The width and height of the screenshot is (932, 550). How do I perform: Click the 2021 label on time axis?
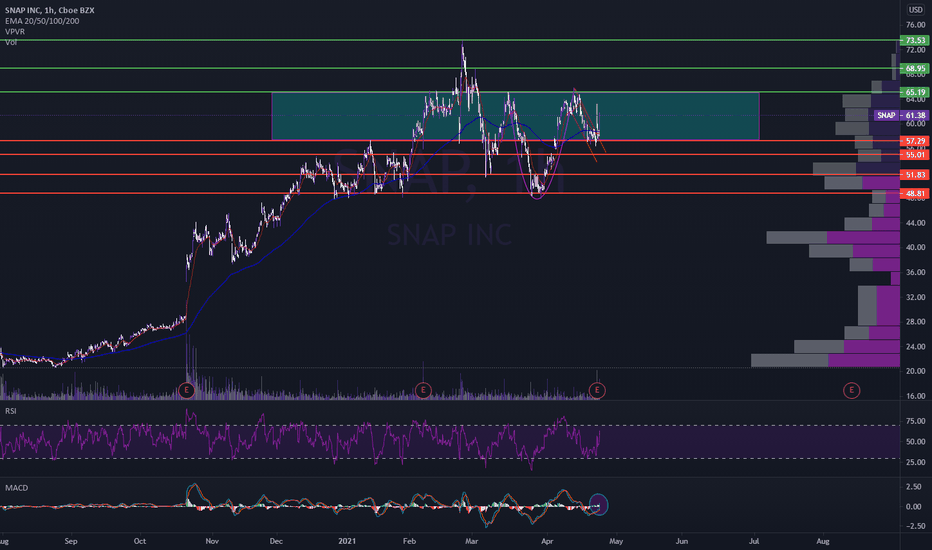[x=347, y=541]
